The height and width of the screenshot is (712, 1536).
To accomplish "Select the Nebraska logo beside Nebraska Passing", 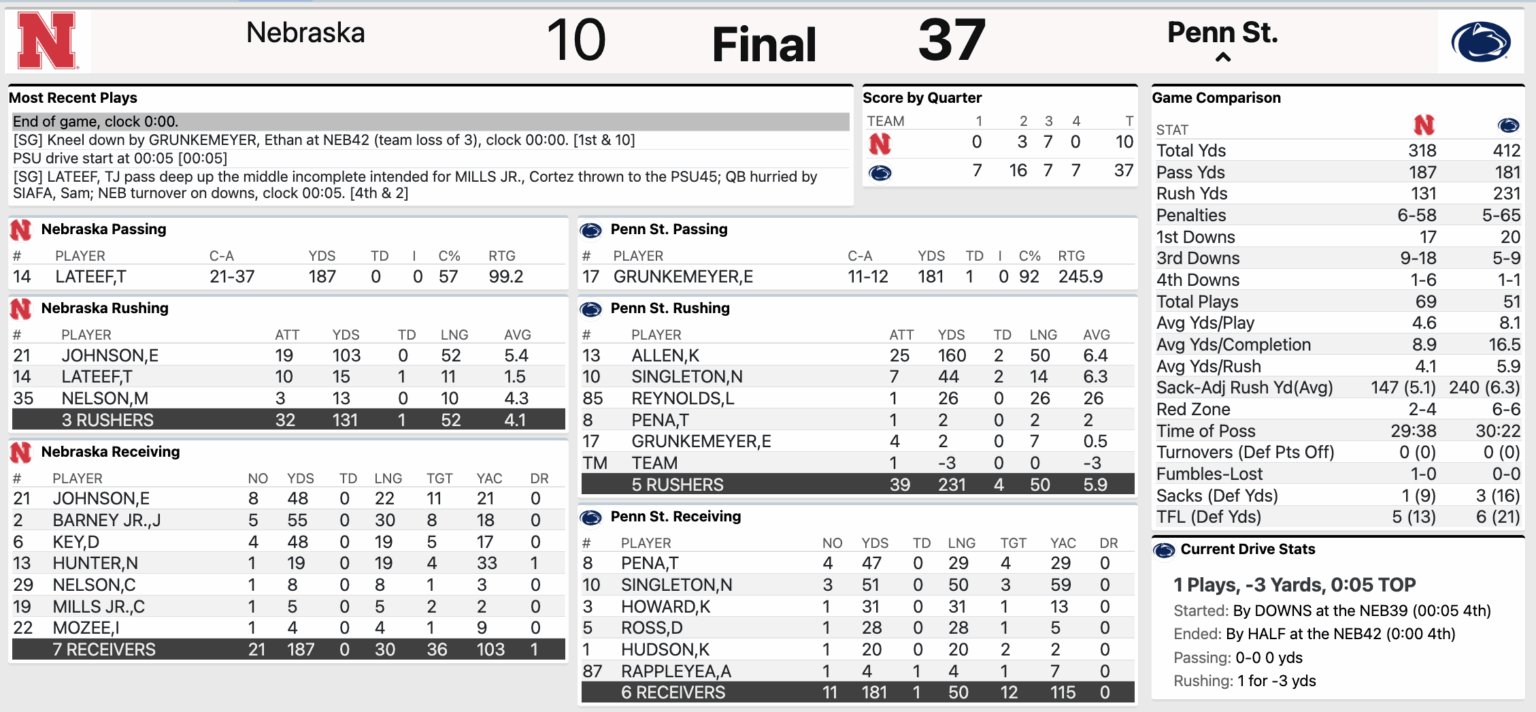I will (20, 229).
